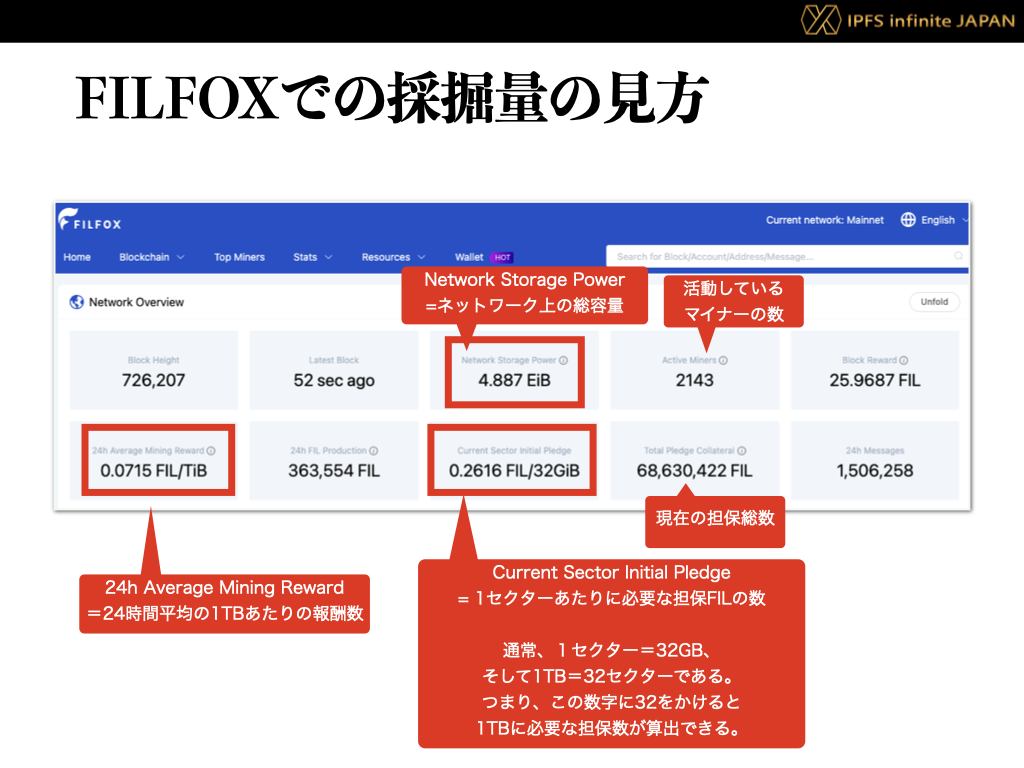Click the 4.887 EiB storage power value
1024x768 pixels.
[514, 380]
